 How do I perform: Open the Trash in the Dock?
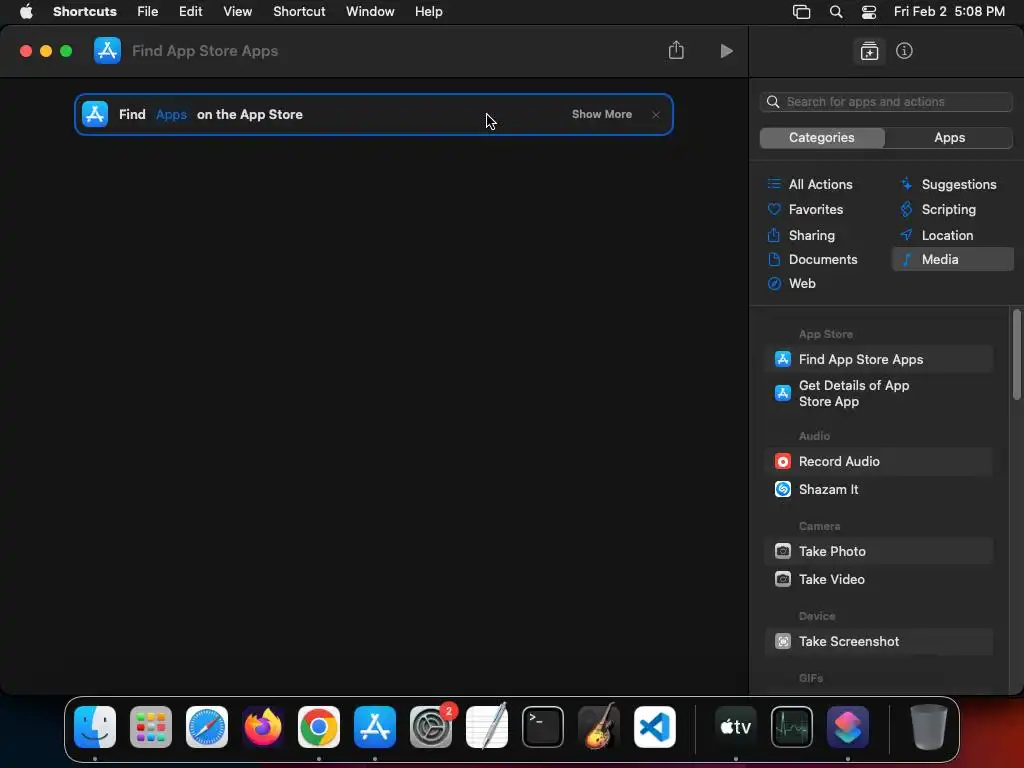929,727
